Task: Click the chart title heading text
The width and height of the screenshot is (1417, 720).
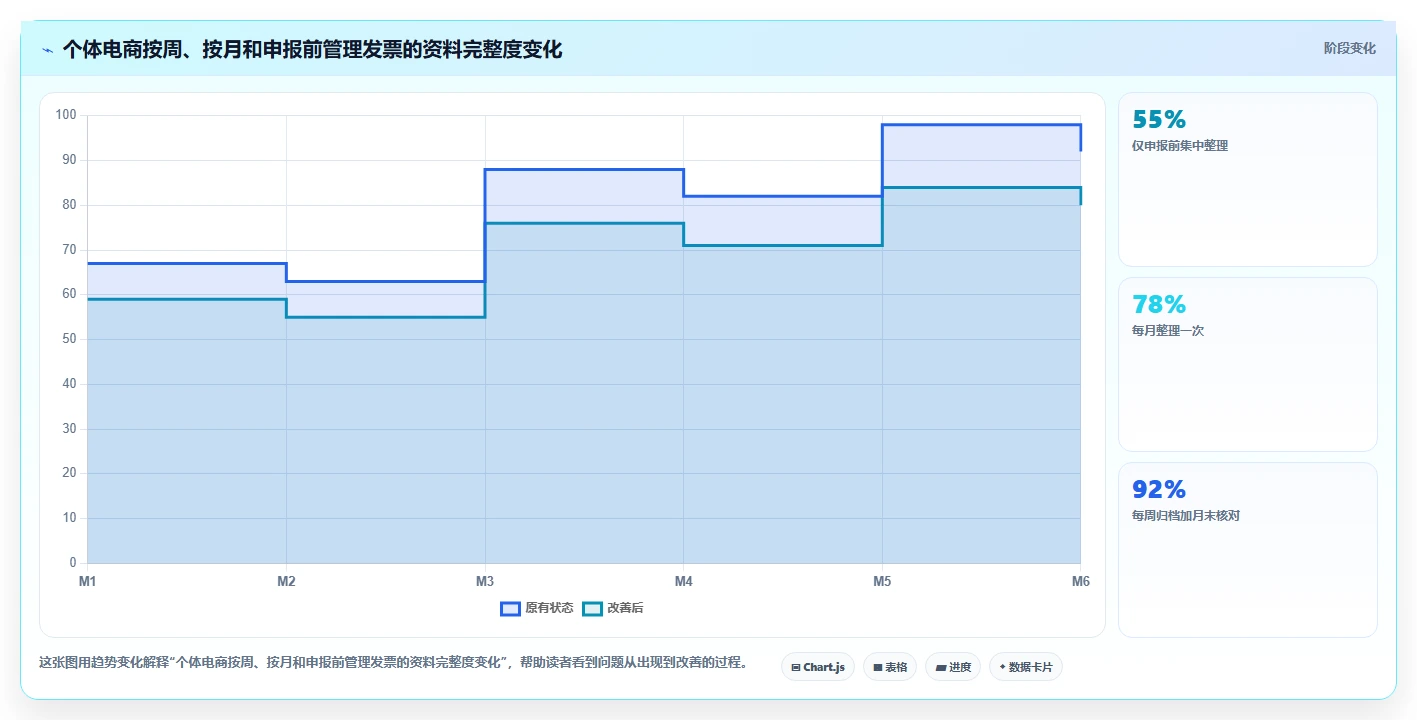Action: click(312, 50)
